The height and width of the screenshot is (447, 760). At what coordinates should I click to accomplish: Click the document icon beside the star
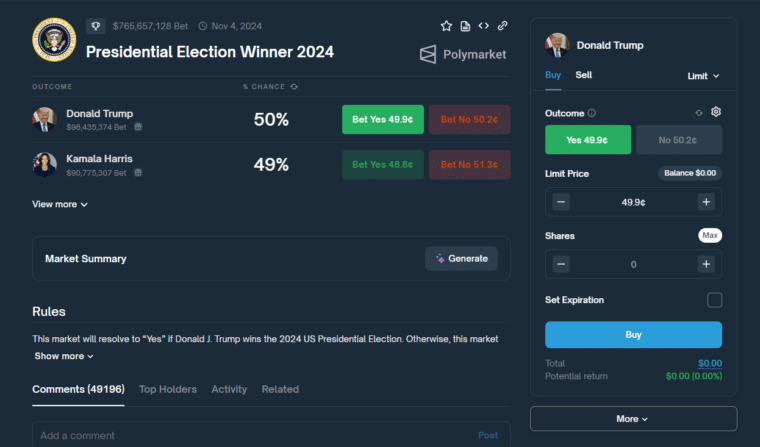click(x=465, y=26)
